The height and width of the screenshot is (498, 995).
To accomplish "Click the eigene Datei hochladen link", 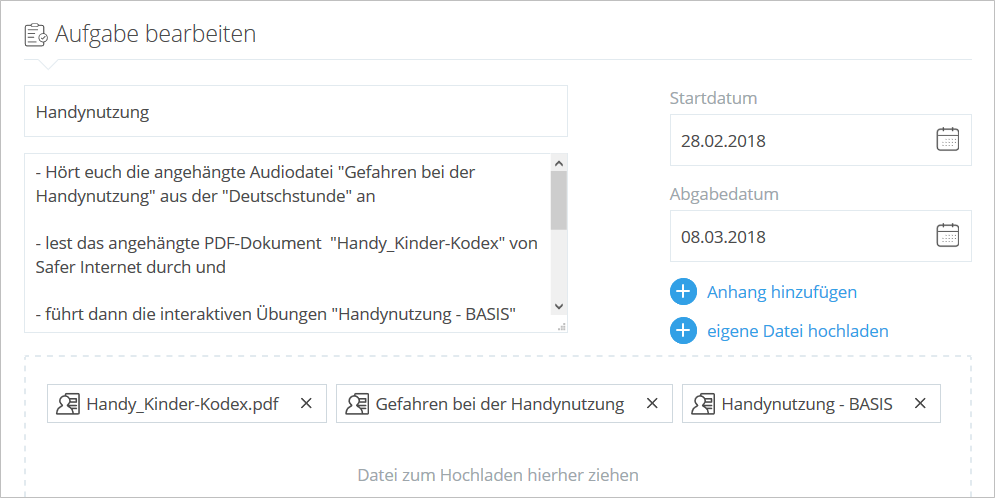I will point(798,331).
